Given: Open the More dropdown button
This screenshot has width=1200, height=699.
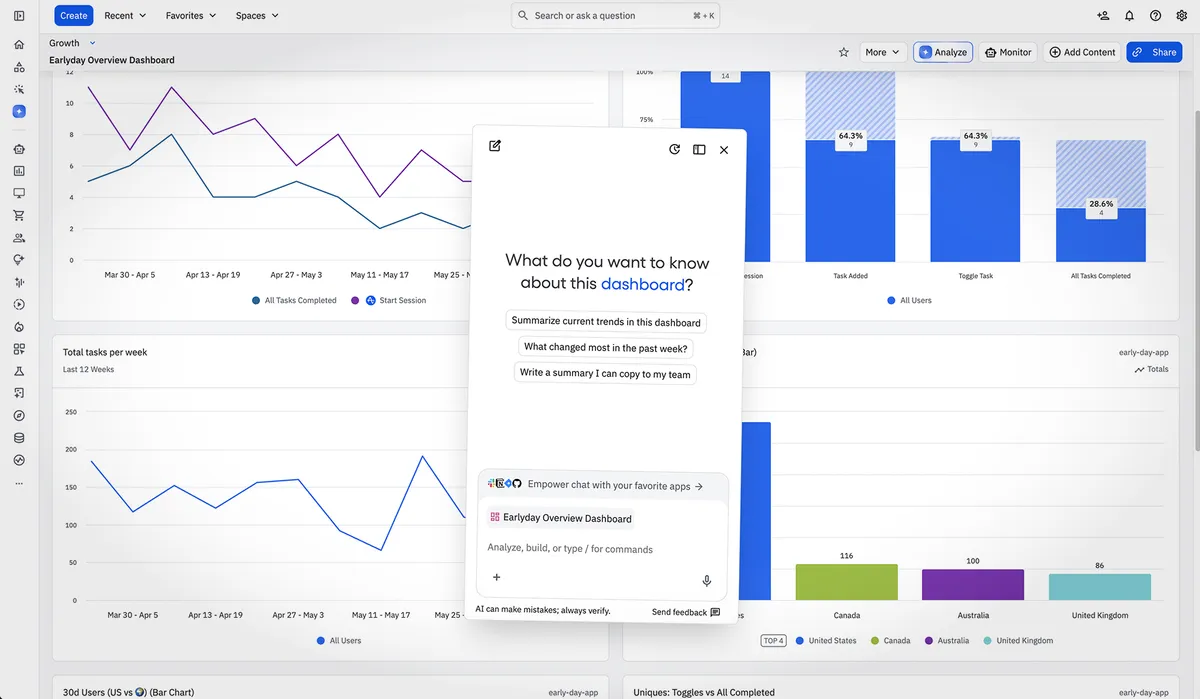Looking at the screenshot, I should [883, 52].
